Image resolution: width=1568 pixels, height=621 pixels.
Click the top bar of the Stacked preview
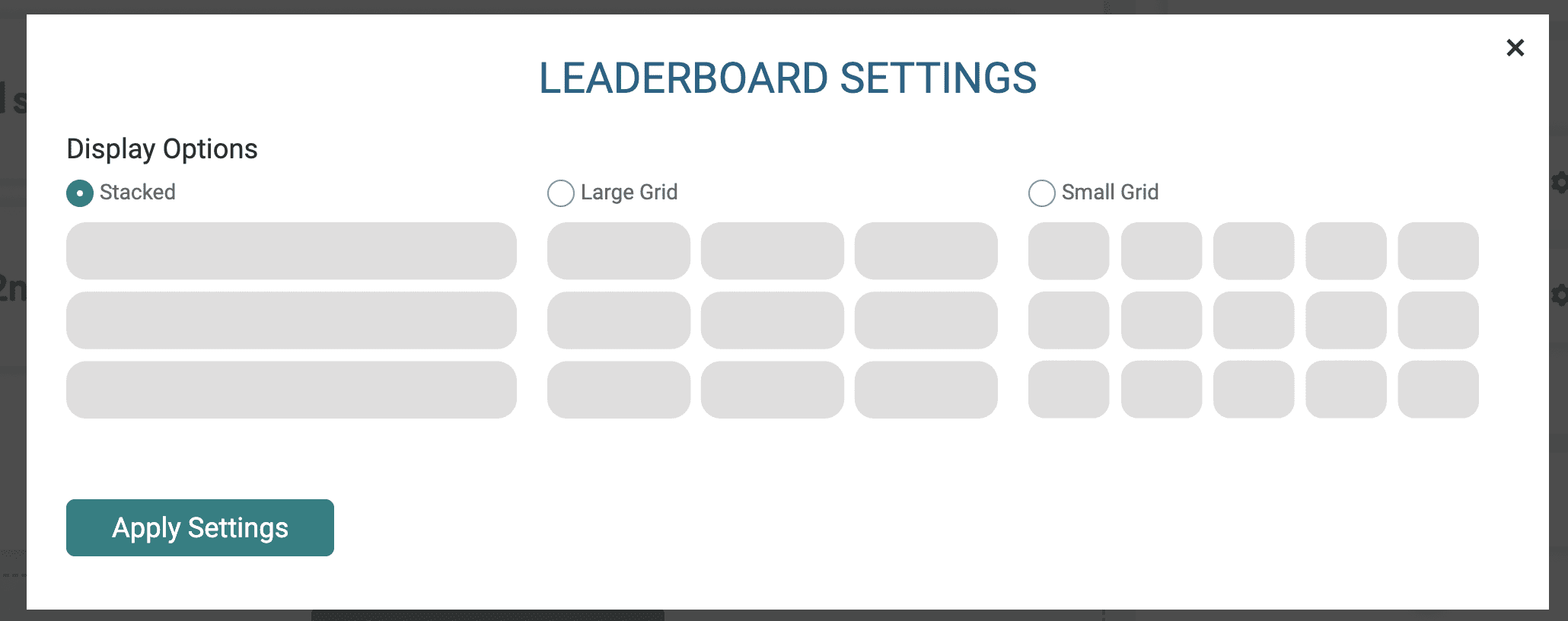(291, 250)
